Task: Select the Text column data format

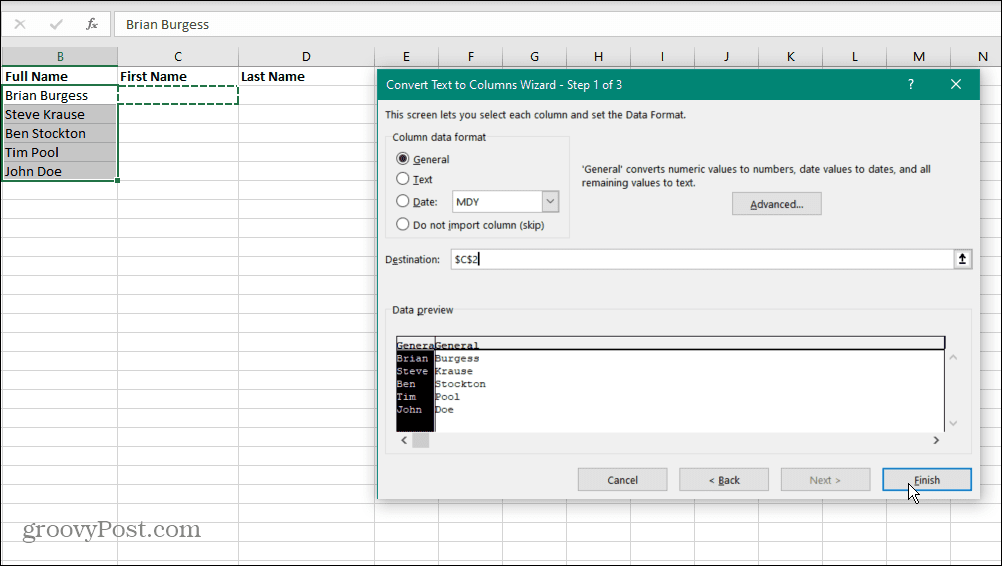Action: (x=403, y=179)
